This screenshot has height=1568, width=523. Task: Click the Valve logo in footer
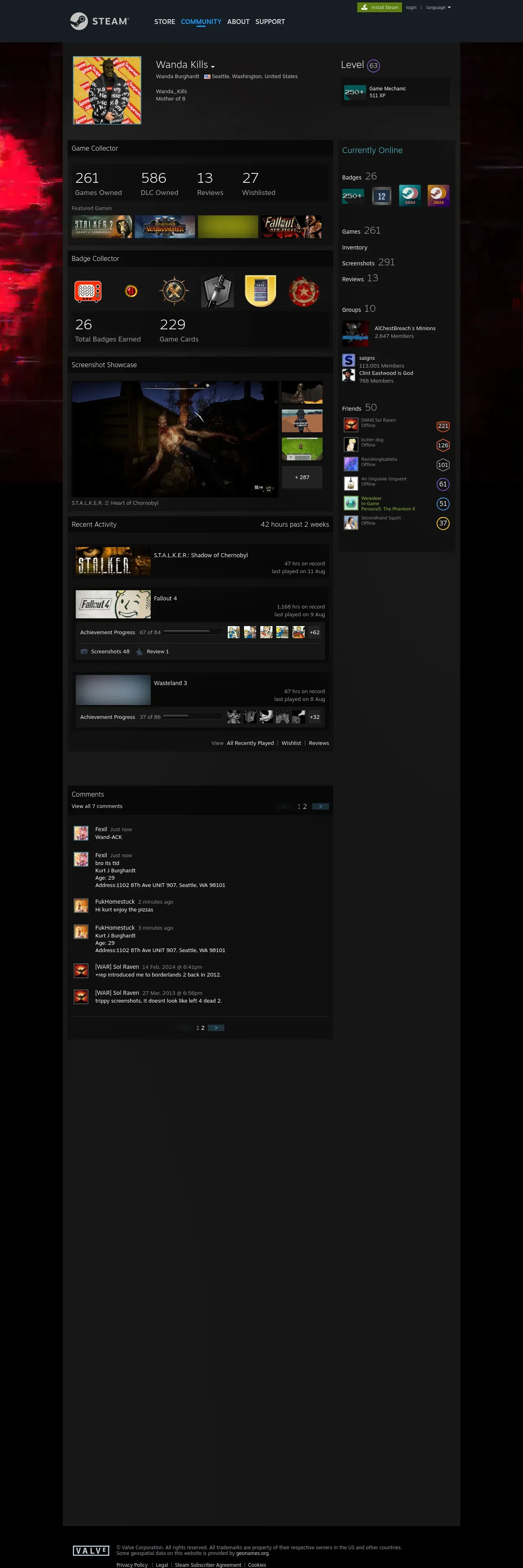pos(91,1550)
